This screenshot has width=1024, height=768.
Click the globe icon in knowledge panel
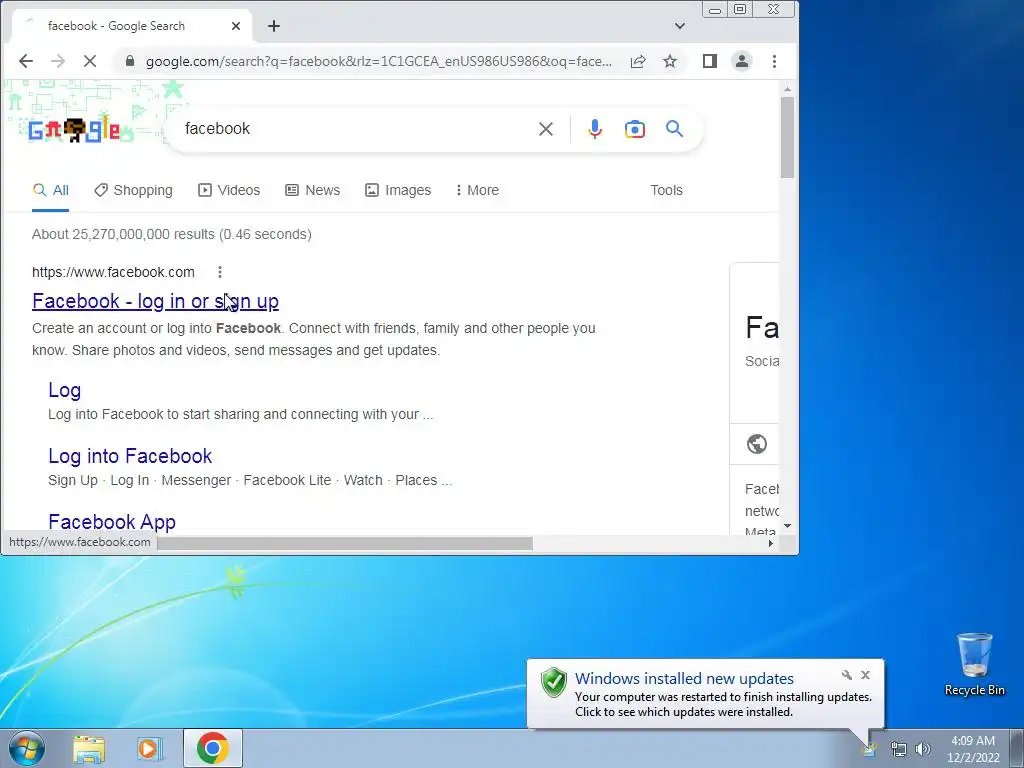pyautogui.click(x=757, y=444)
